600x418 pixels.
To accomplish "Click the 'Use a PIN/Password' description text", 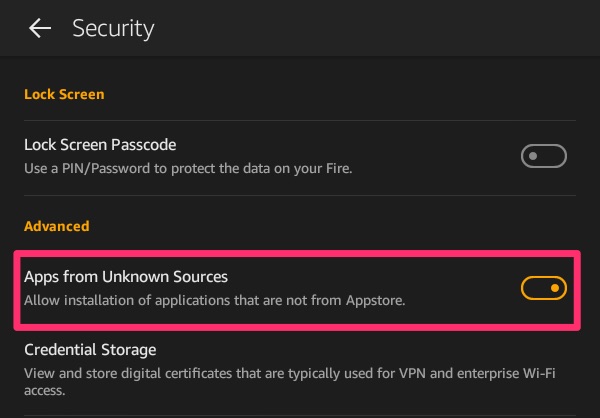I will (x=188, y=168).
